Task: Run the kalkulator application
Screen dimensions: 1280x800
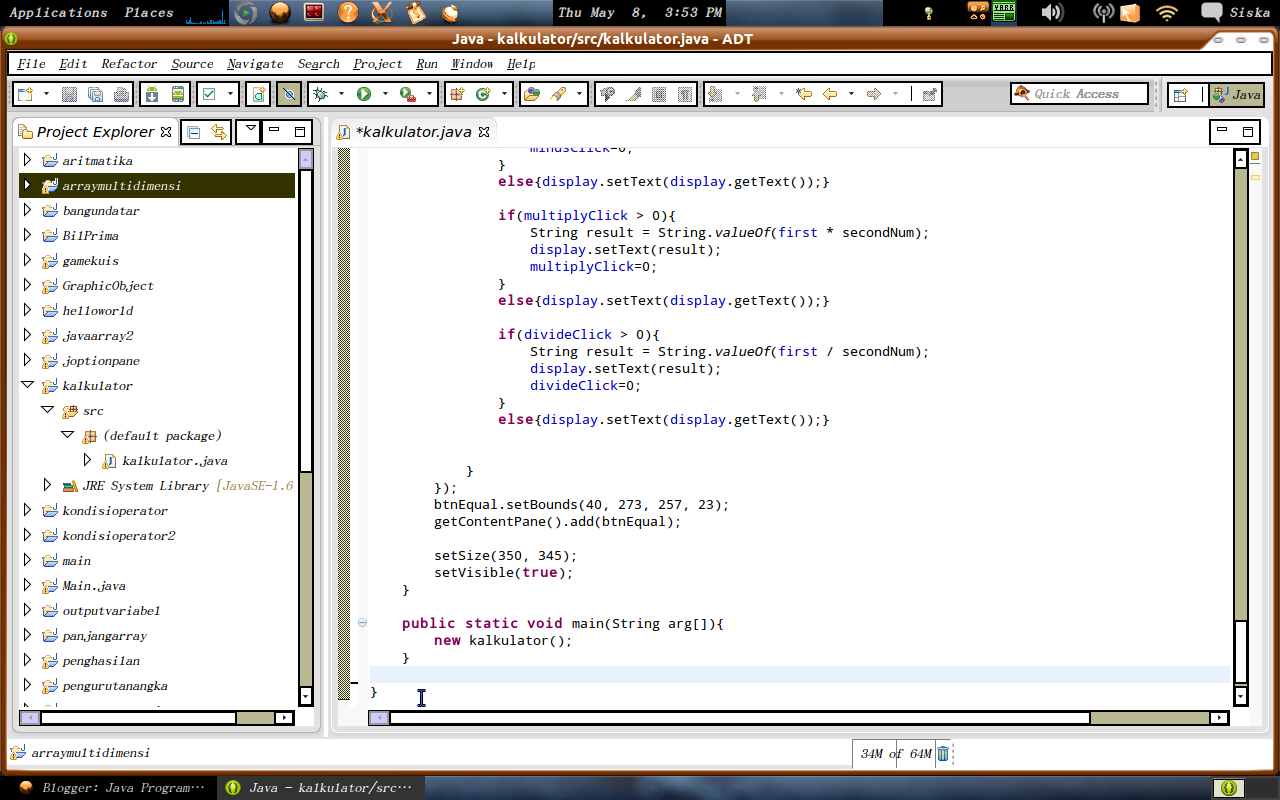Action: (x=362, y=93)
